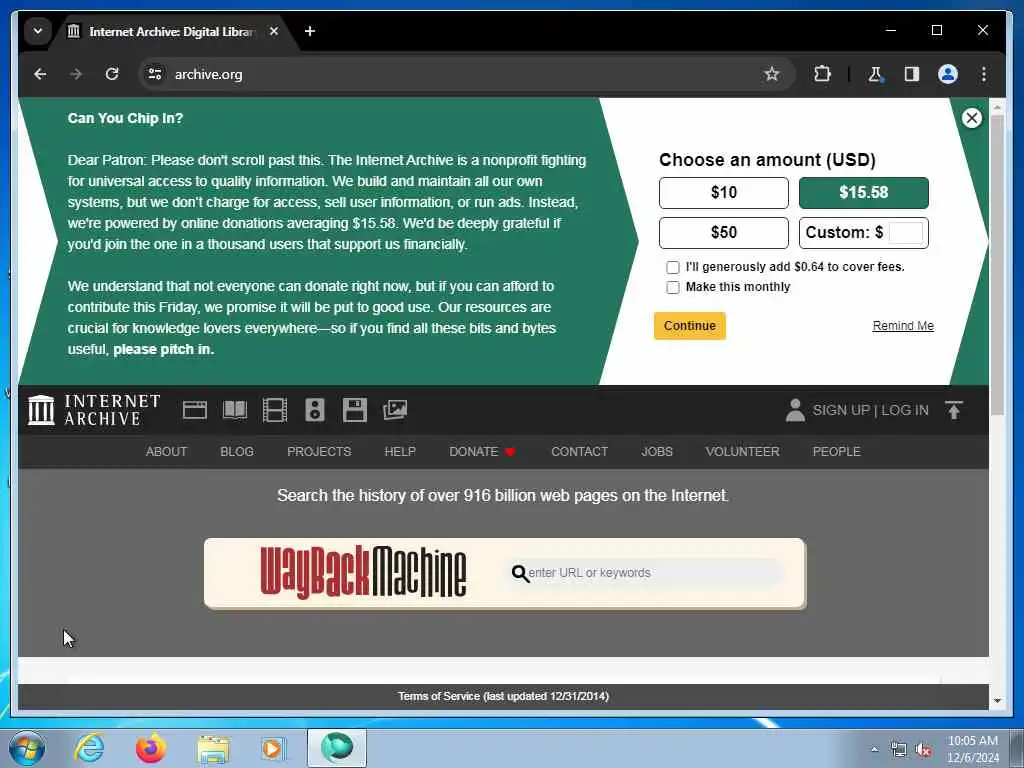
Task: Click the Internet Archive logo
Action: tap(94, 410)
